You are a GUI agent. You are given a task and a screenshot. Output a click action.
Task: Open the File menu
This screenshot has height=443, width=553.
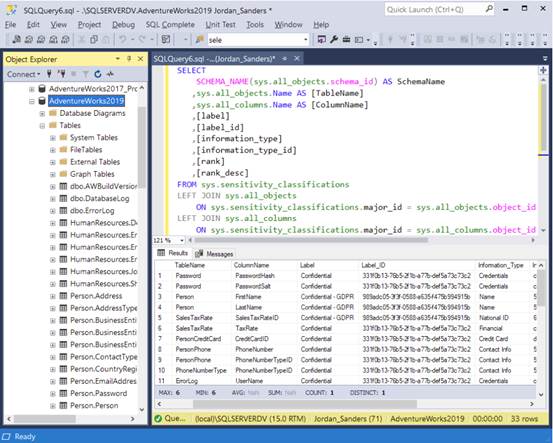[11, 24]
